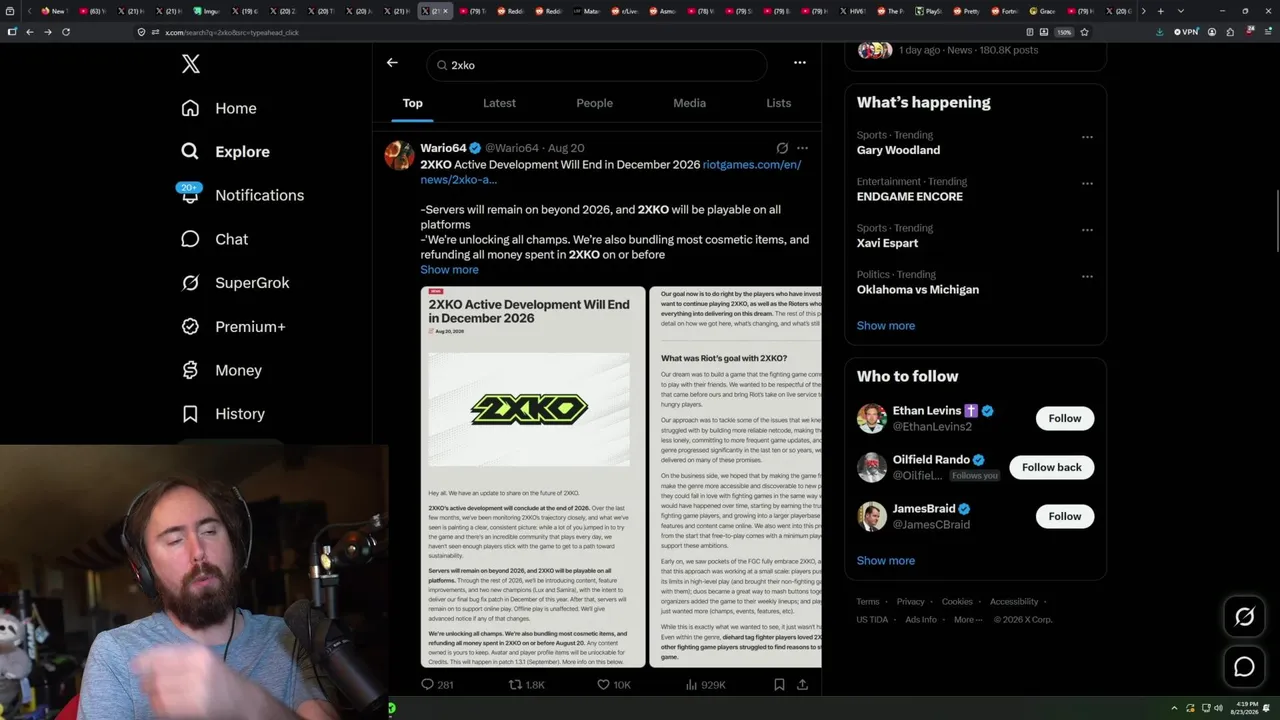Go to Explore in the sidebar
This screenshot has height=720, width=1280.
click(225, 152)
